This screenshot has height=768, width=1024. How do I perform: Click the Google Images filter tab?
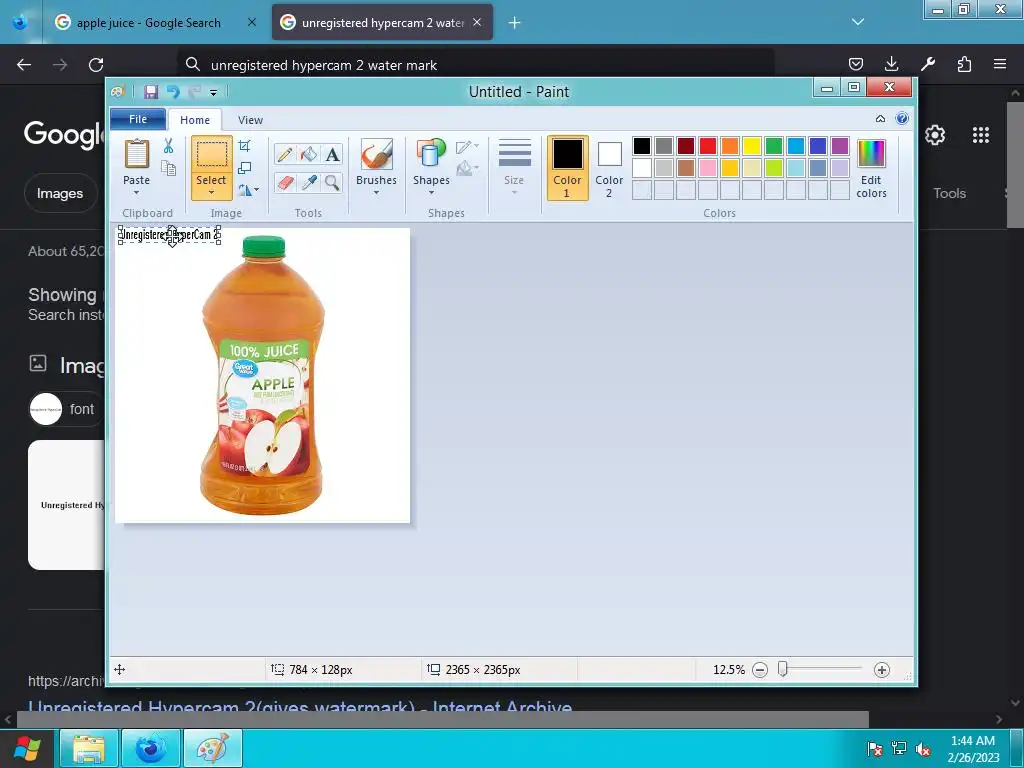(60, 193)
